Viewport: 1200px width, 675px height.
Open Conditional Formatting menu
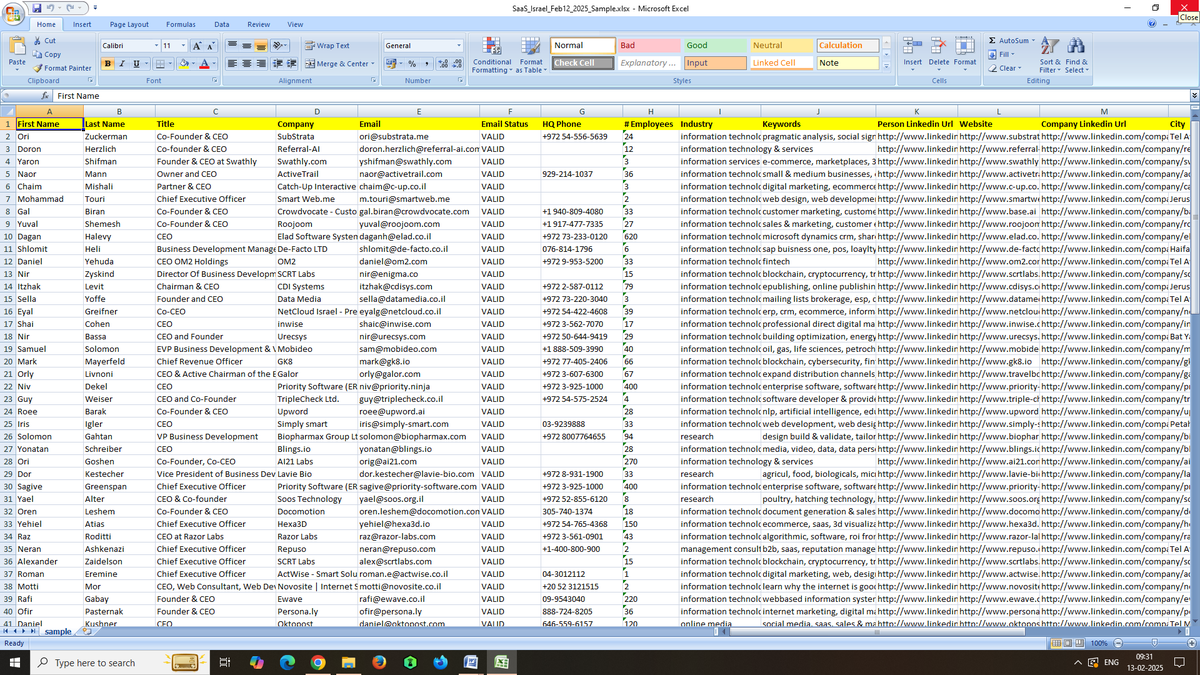pyautogui.click(x=491, y=56)
